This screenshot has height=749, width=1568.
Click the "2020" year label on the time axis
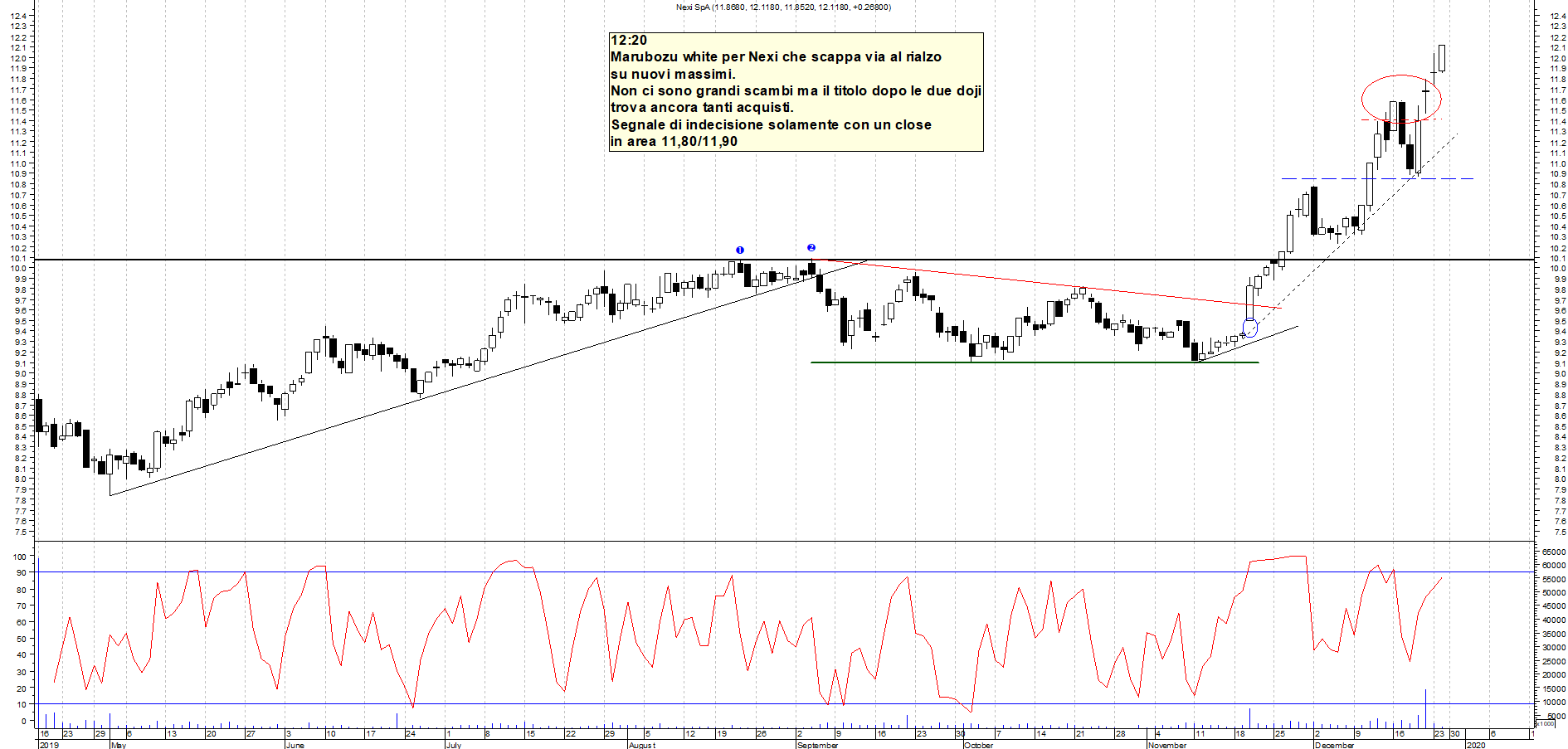(x=1475, y=745)
